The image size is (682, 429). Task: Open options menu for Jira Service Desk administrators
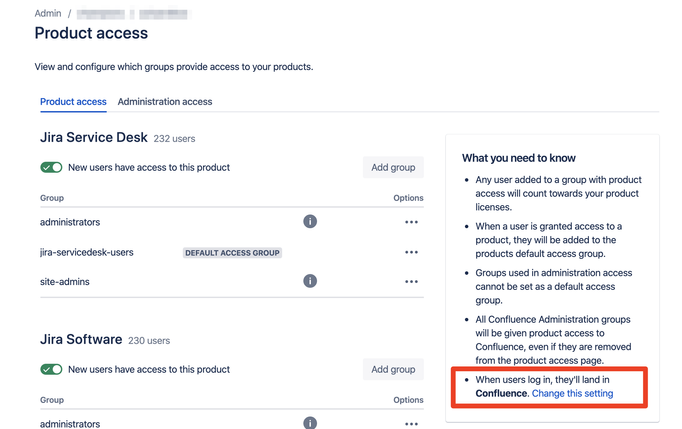coord(411,222)
